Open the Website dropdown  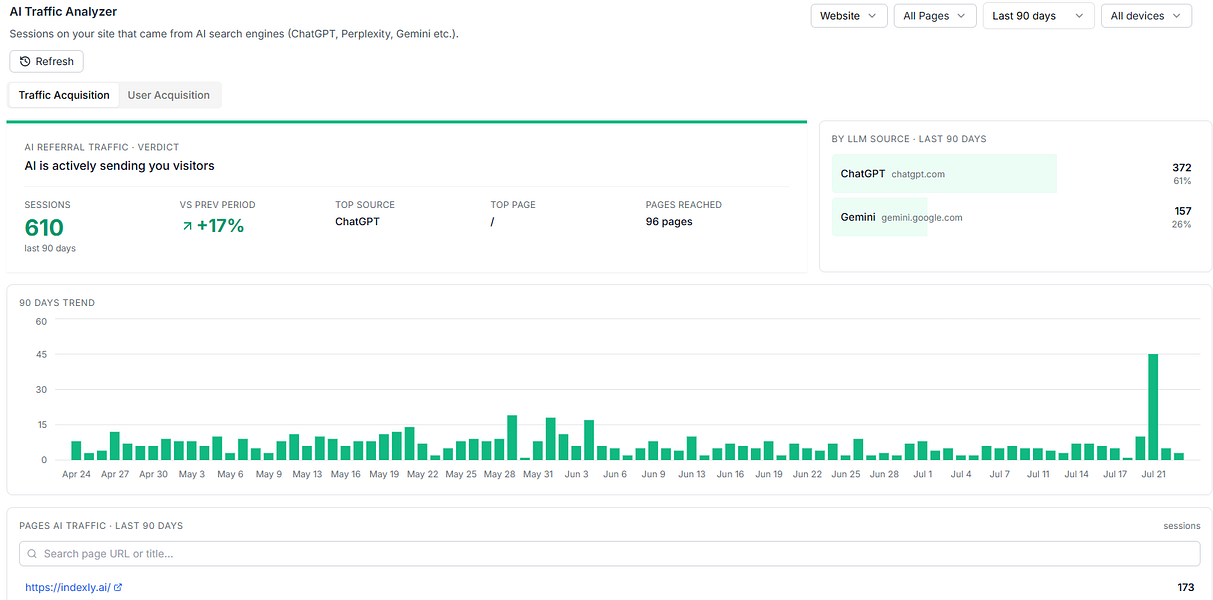tap(848, 16)
